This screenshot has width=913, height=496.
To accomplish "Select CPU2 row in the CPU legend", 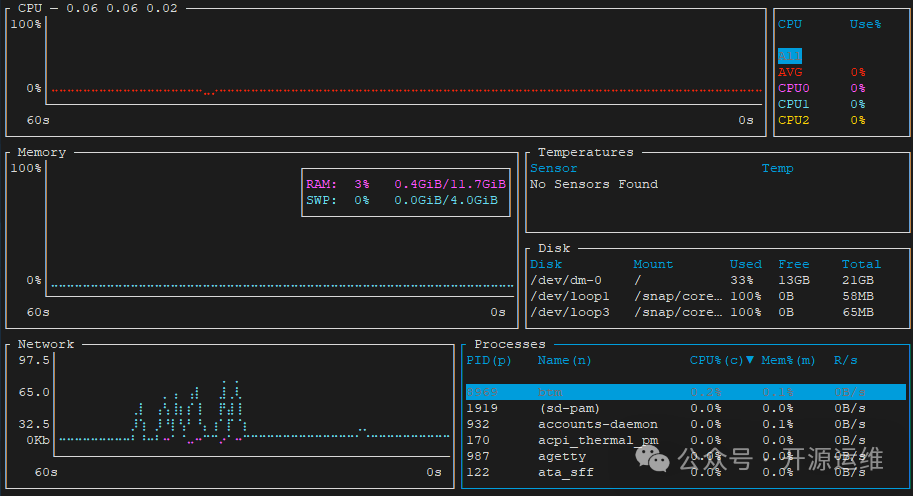I will pyautogui.click(x=794, y=120).
